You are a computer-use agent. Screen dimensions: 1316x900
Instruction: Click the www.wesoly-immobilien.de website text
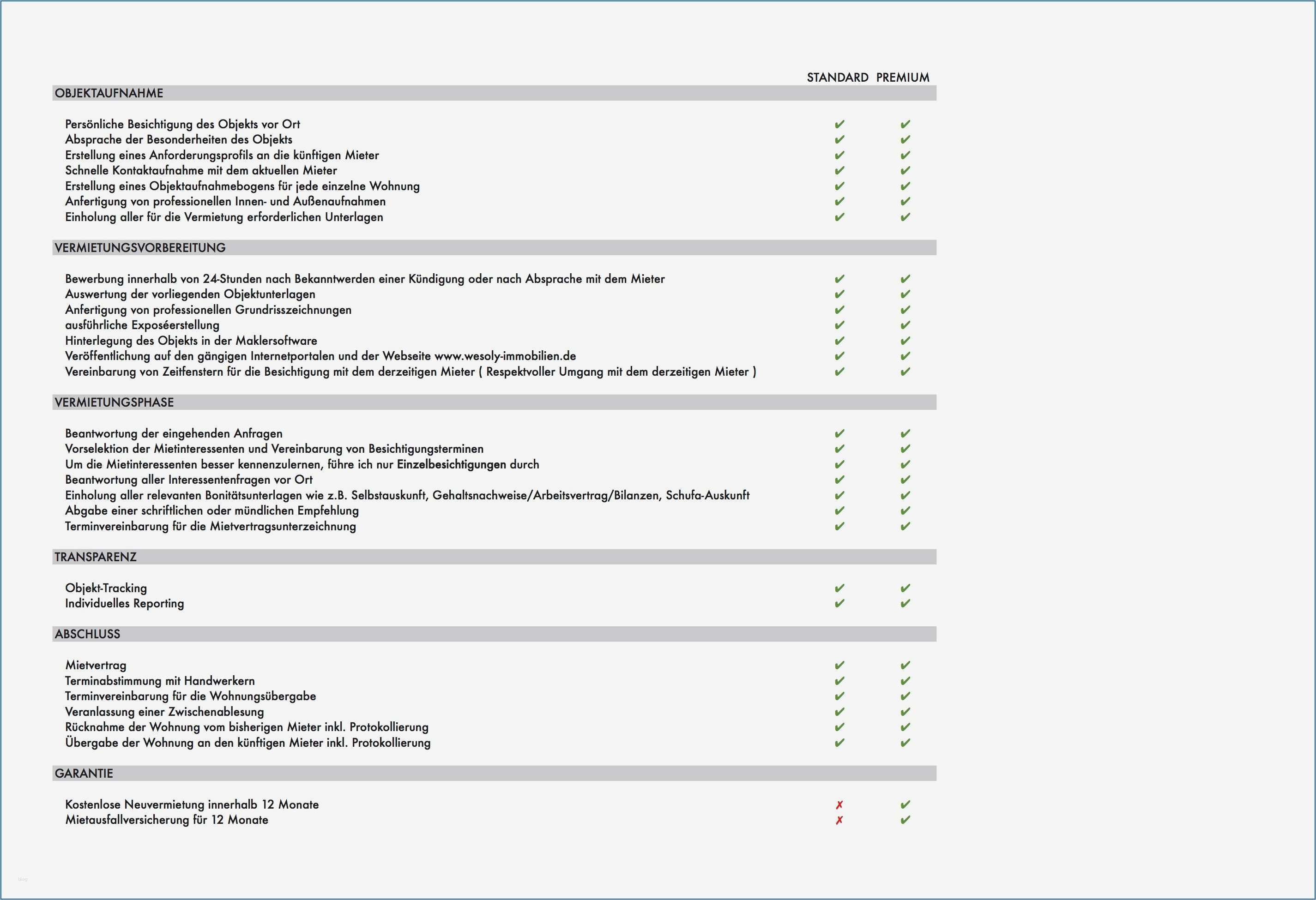505,356
